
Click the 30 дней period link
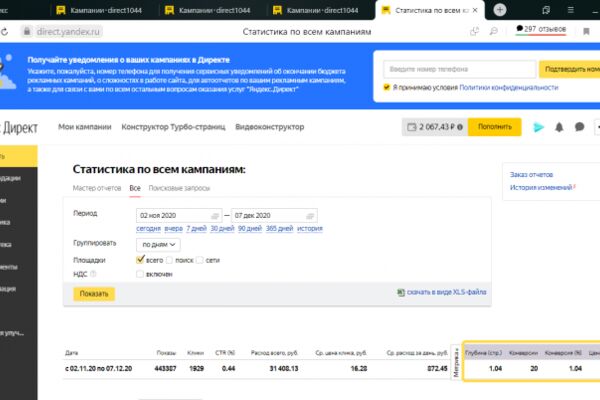pos(222,229)
